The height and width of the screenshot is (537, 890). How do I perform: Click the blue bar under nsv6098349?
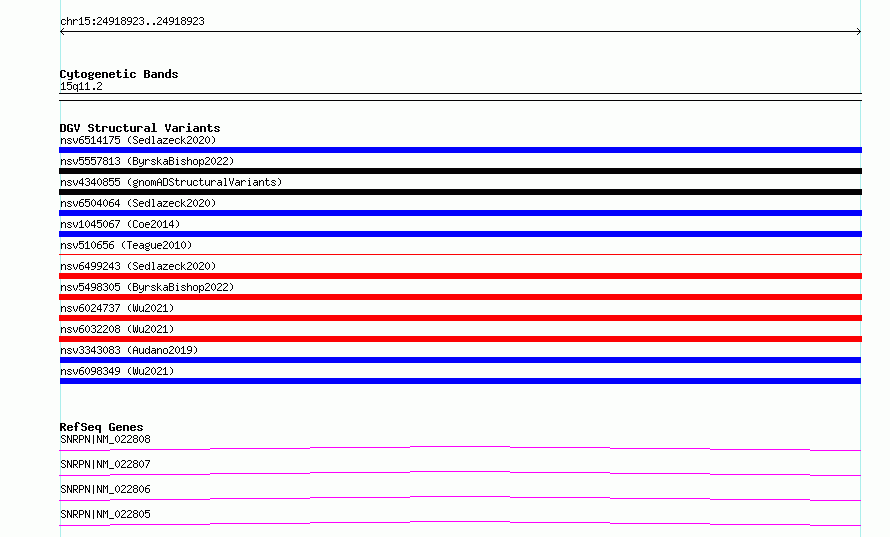click(460, 381)
